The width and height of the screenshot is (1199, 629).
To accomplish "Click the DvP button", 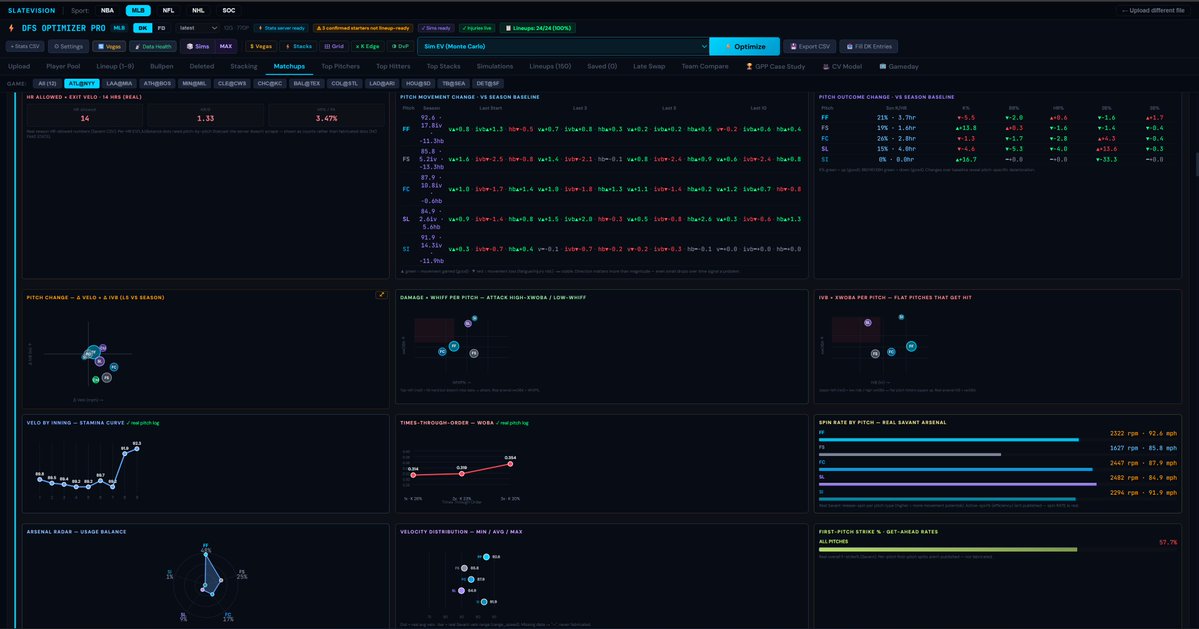I will [x=401, y=47].
